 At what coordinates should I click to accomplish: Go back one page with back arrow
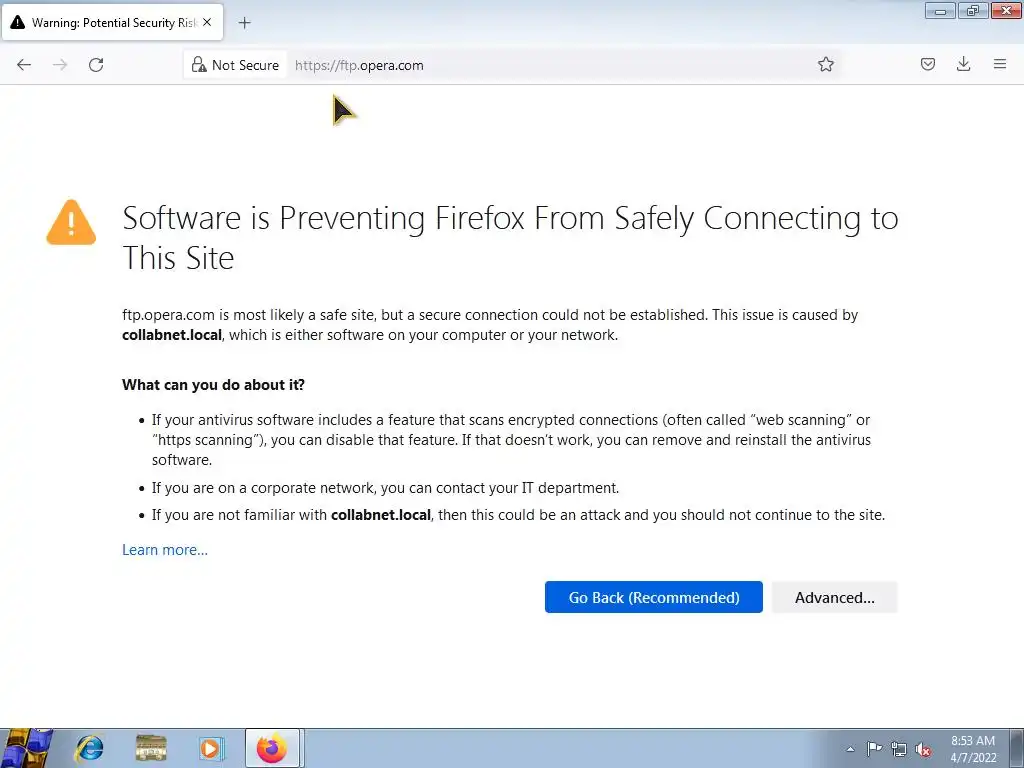24,65
